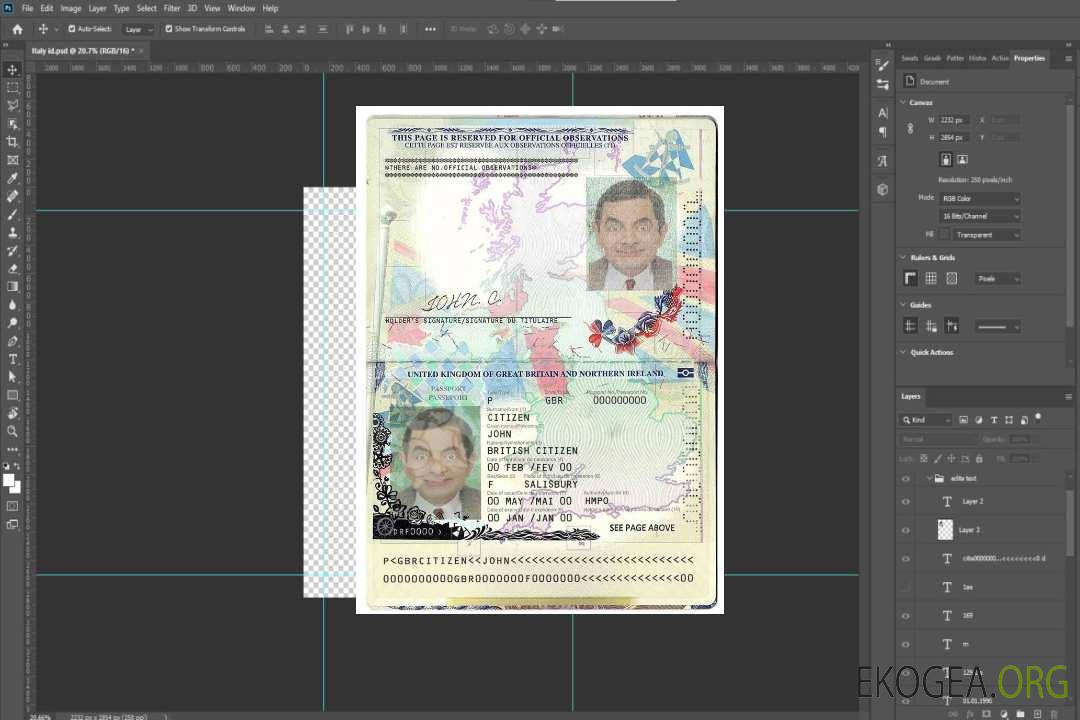Screen dimensions: 1080x720
Task: Open the layer filter Kind dropdown
Action: coord(926,420)
